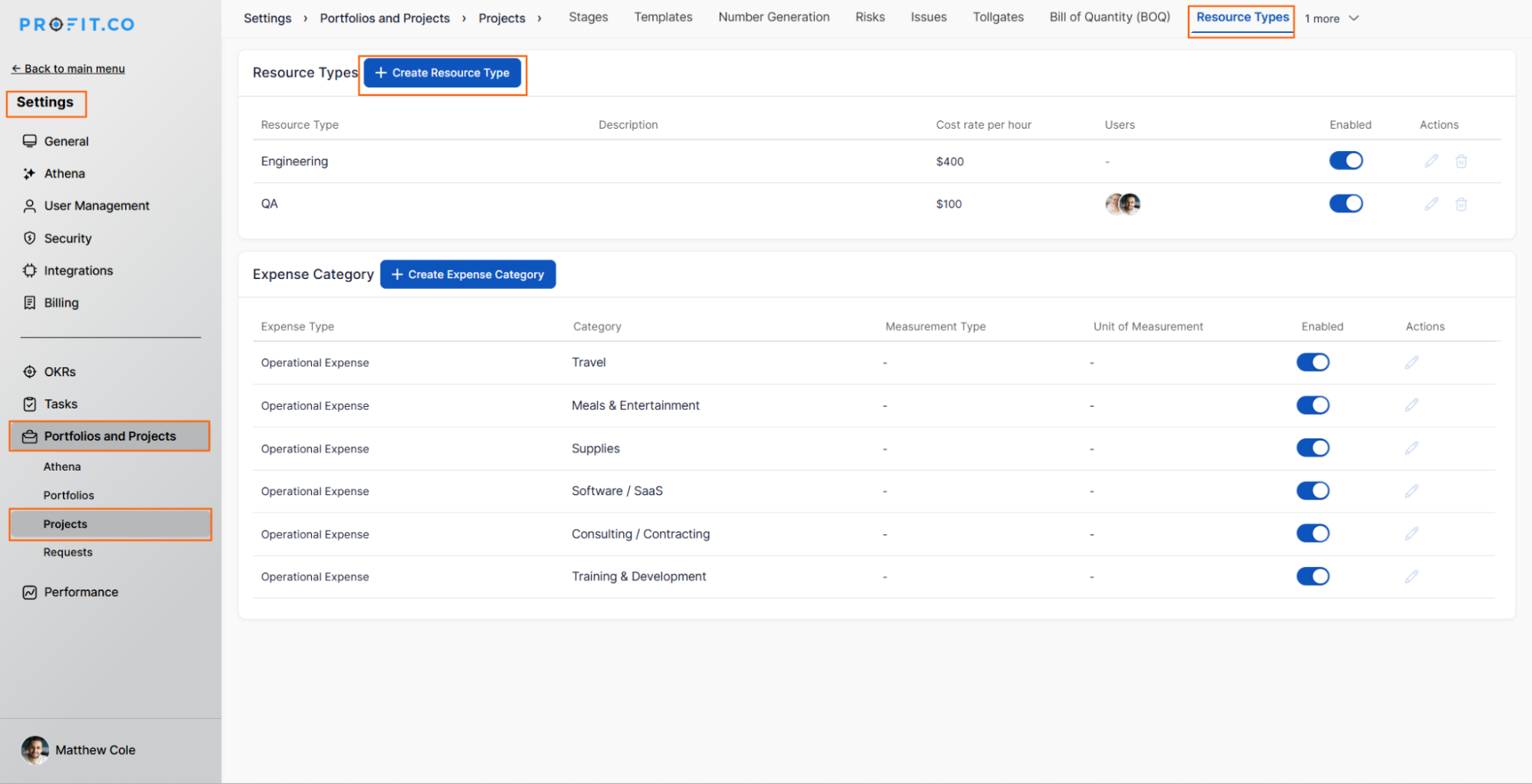
Task: Edit the Travel expense category pencil icon
Action: click(1411, 362)
